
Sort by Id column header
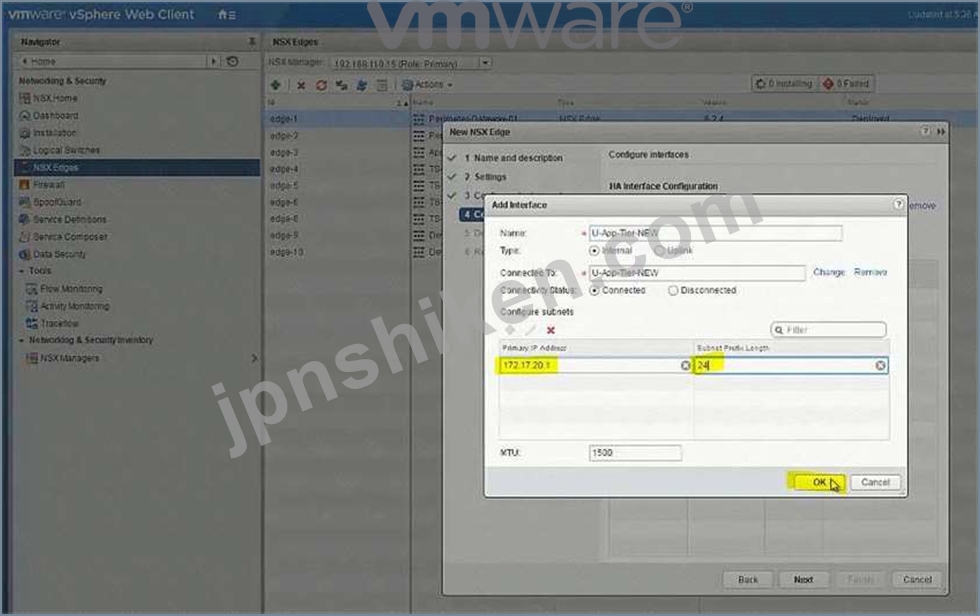click(338, 102)
